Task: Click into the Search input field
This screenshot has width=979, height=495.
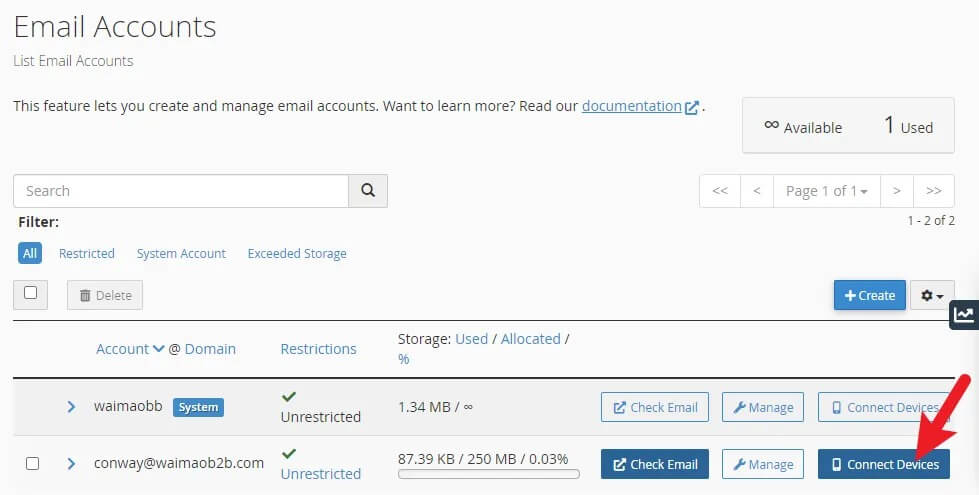Action: (x=180, y=191)
